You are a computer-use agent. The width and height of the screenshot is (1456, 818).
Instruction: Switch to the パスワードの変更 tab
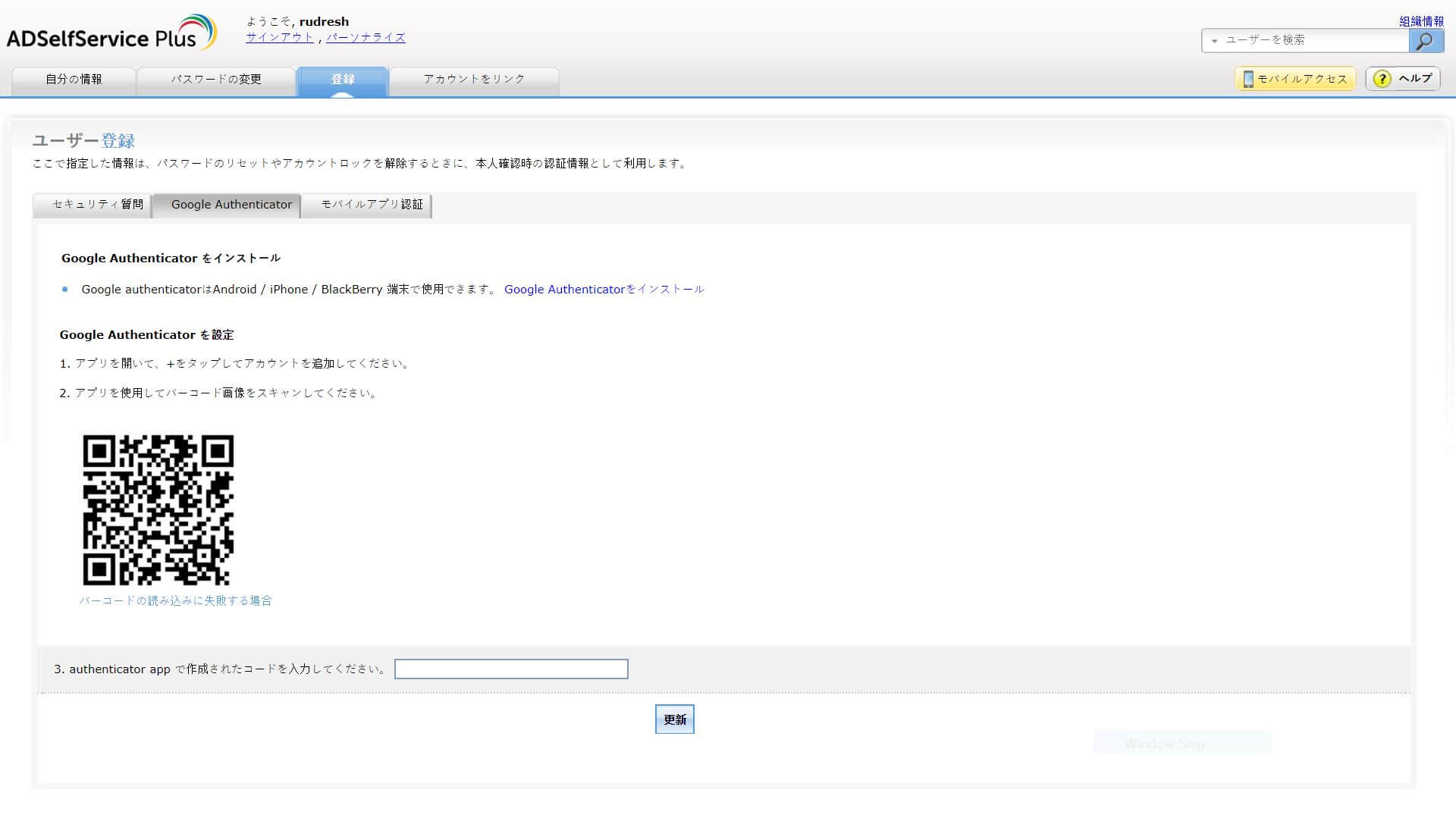[x=216, y=80]
